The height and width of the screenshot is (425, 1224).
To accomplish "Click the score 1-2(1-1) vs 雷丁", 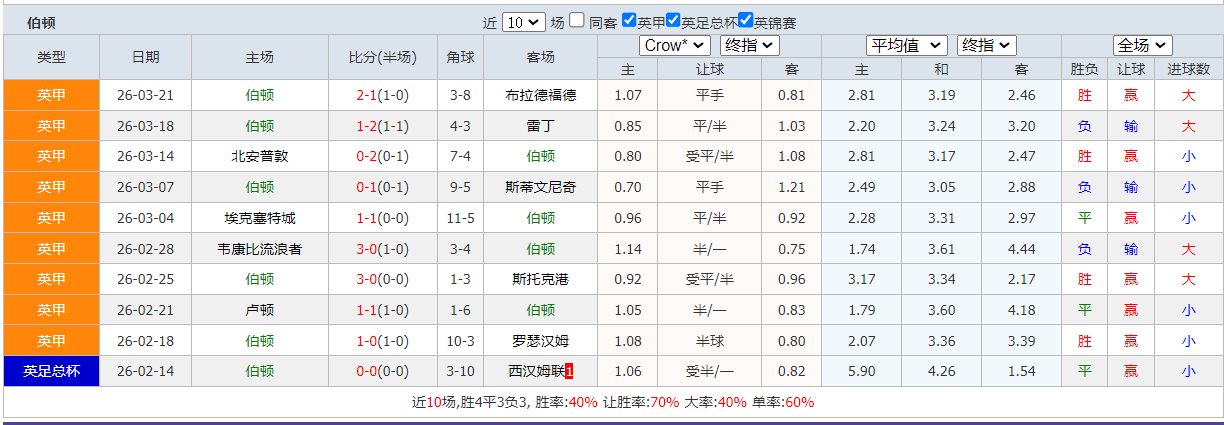I will (384, 126).
